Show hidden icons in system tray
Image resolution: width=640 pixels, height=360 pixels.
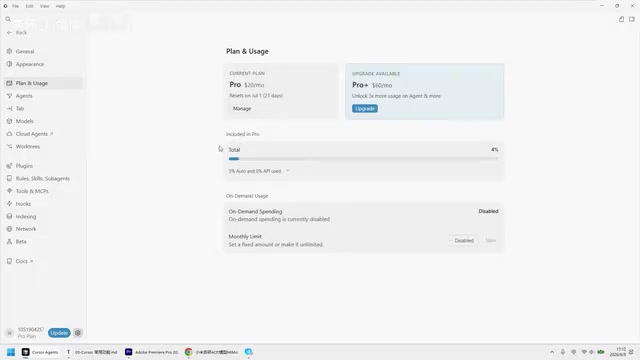[x=552, y=352]
